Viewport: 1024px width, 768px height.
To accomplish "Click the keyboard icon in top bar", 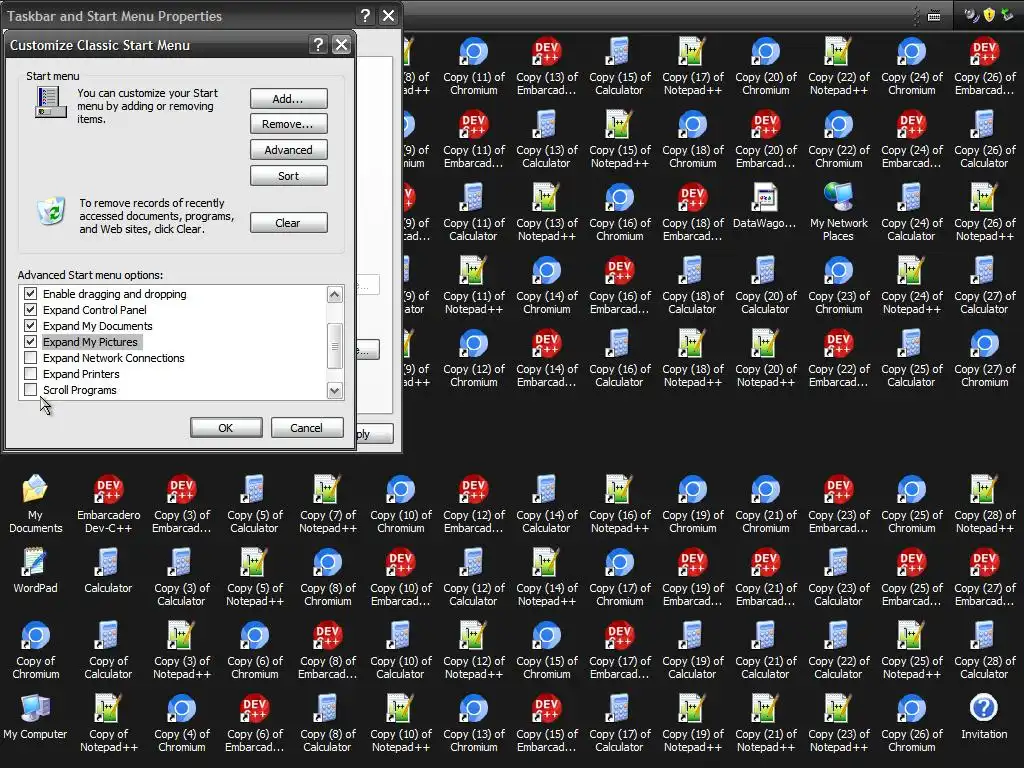I will [x=934, y=16].
